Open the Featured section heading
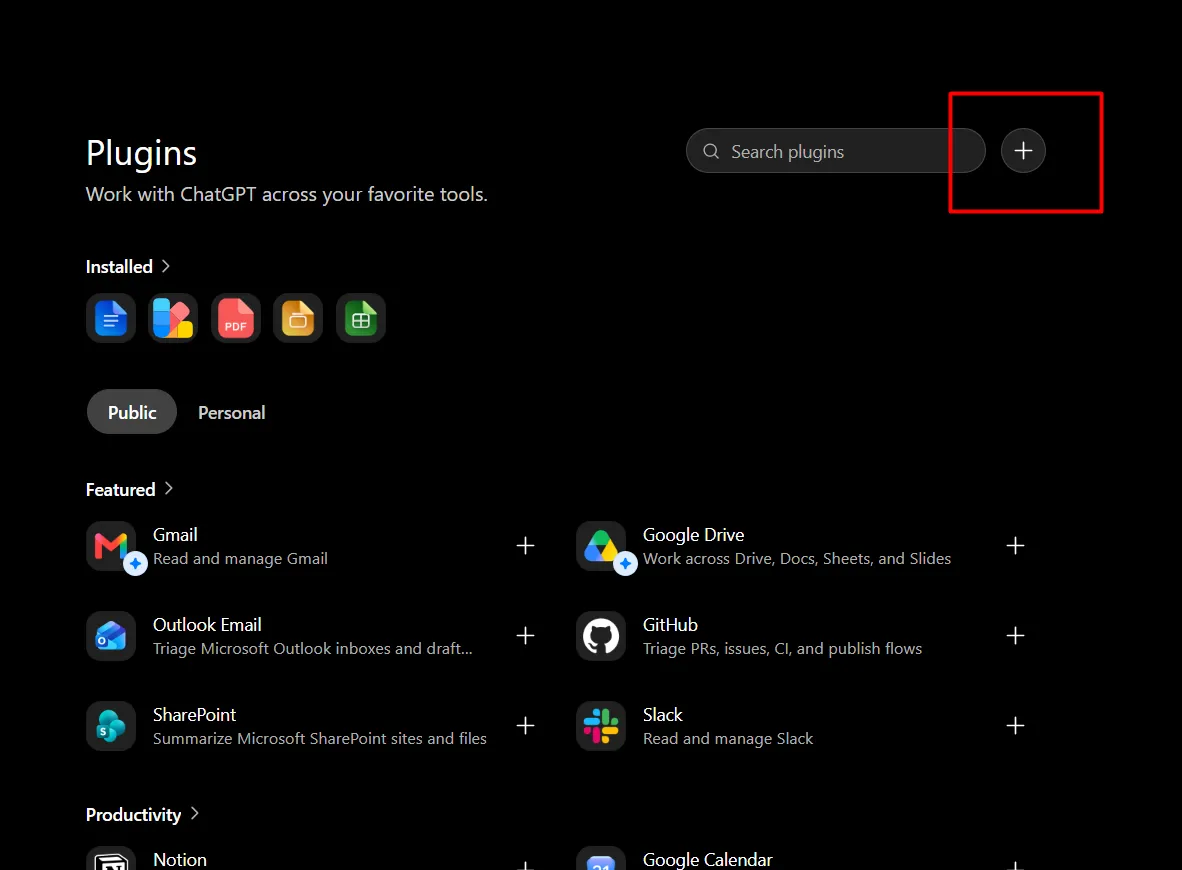1182x870 pixels. (121, 490)
